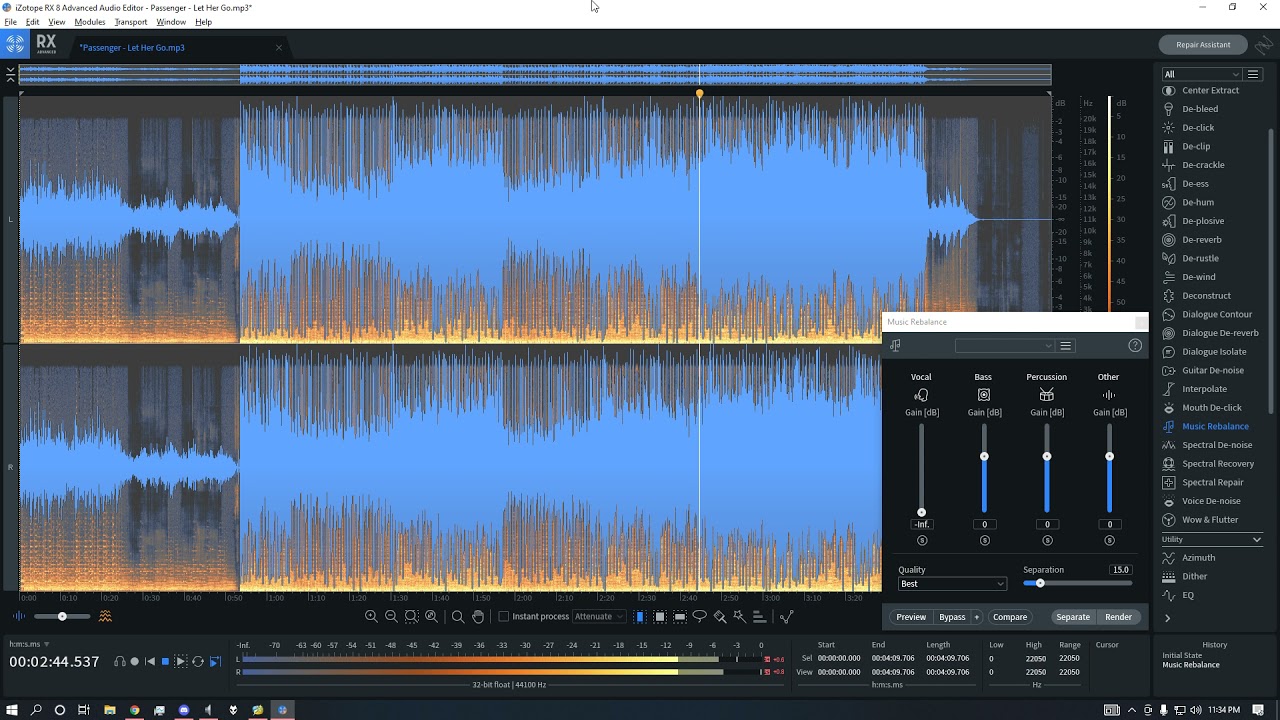Solo the Bass channel
This screenshot has width=1280, height=720.
[985, 541]
